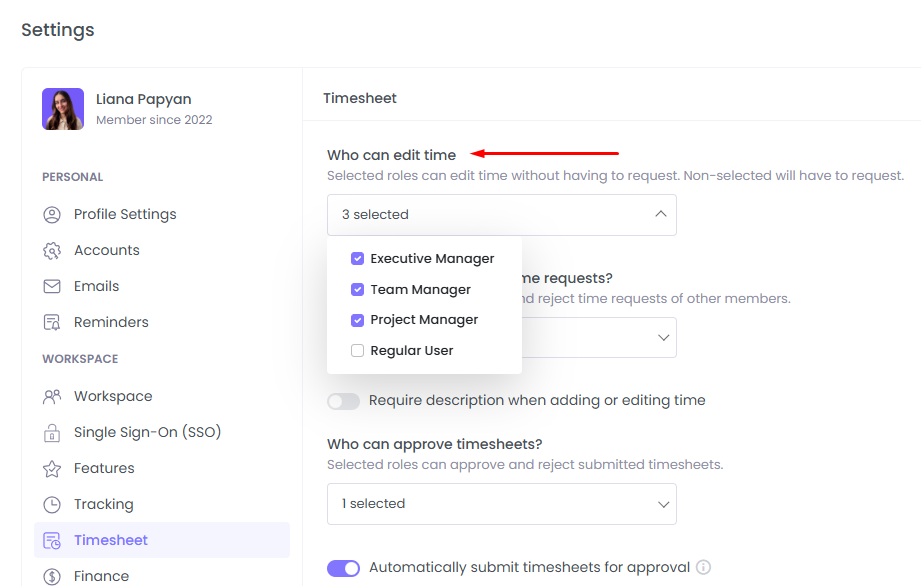Disable automatically submit timesheets toggle

343,568
